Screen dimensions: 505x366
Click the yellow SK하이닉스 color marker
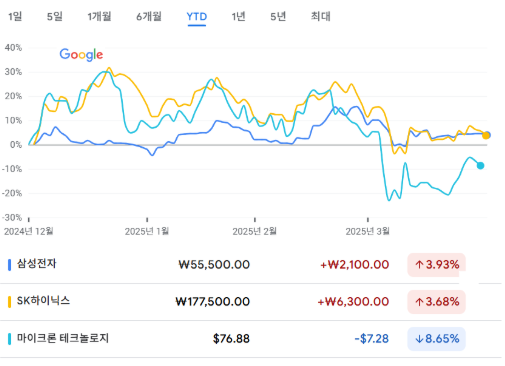click(9, 302)
